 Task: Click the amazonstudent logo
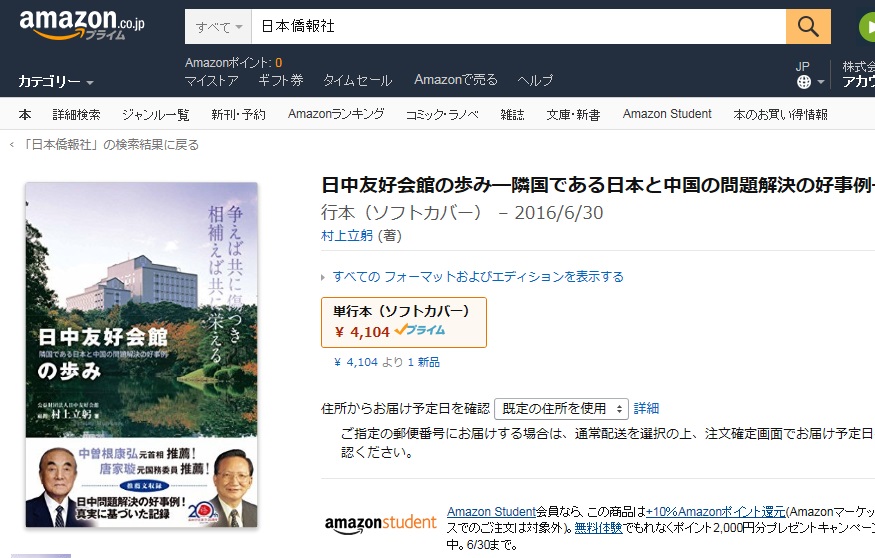pos(380,523)
